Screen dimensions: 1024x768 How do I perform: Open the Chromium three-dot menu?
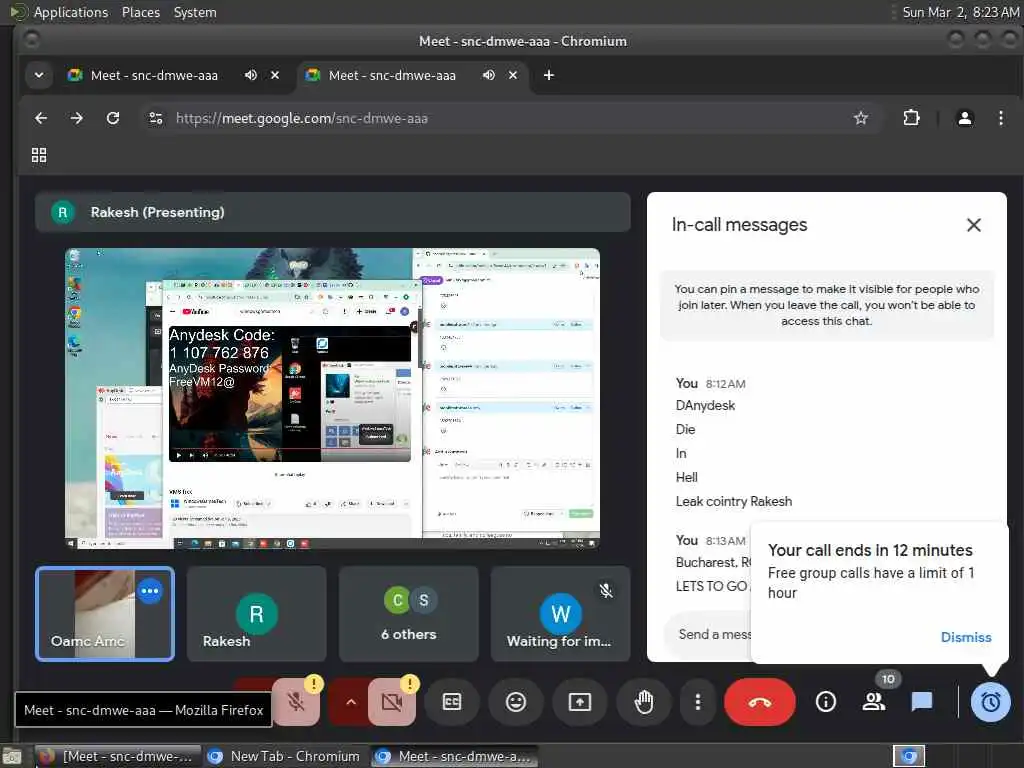coord(1000,118)
